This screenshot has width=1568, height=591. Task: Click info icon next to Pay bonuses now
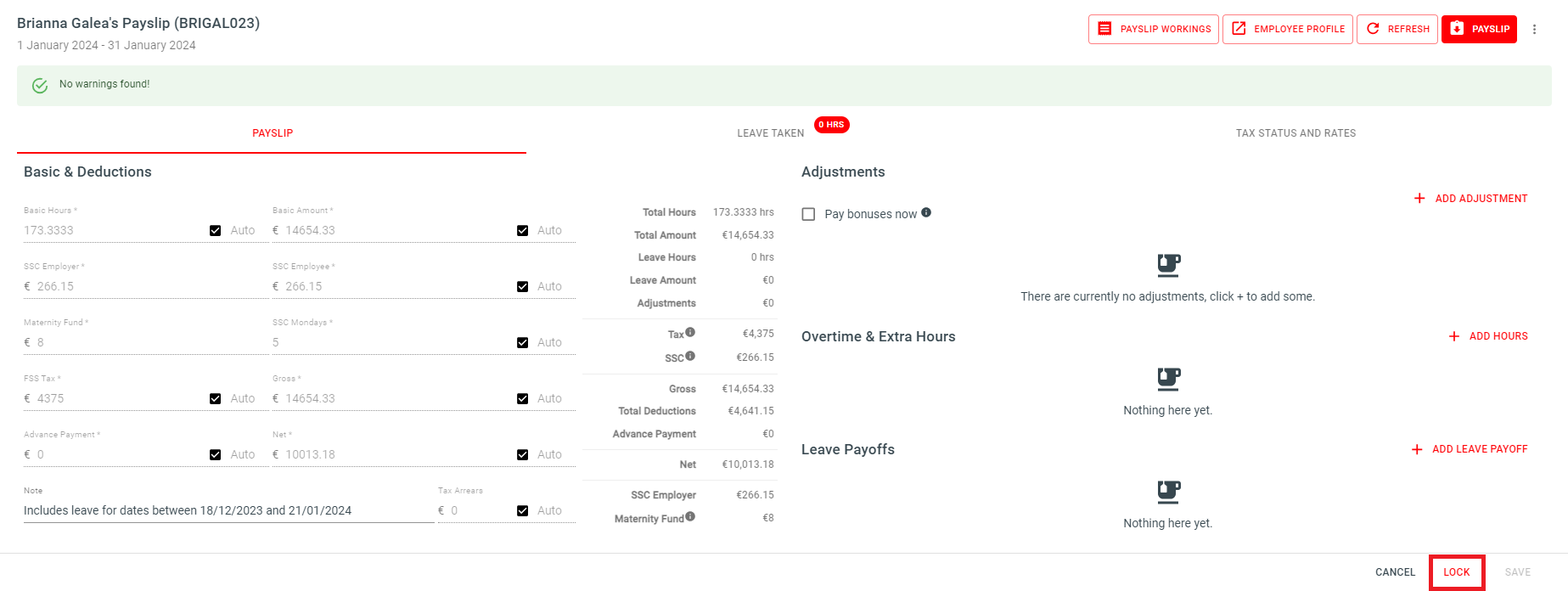(x=926, y=212)
